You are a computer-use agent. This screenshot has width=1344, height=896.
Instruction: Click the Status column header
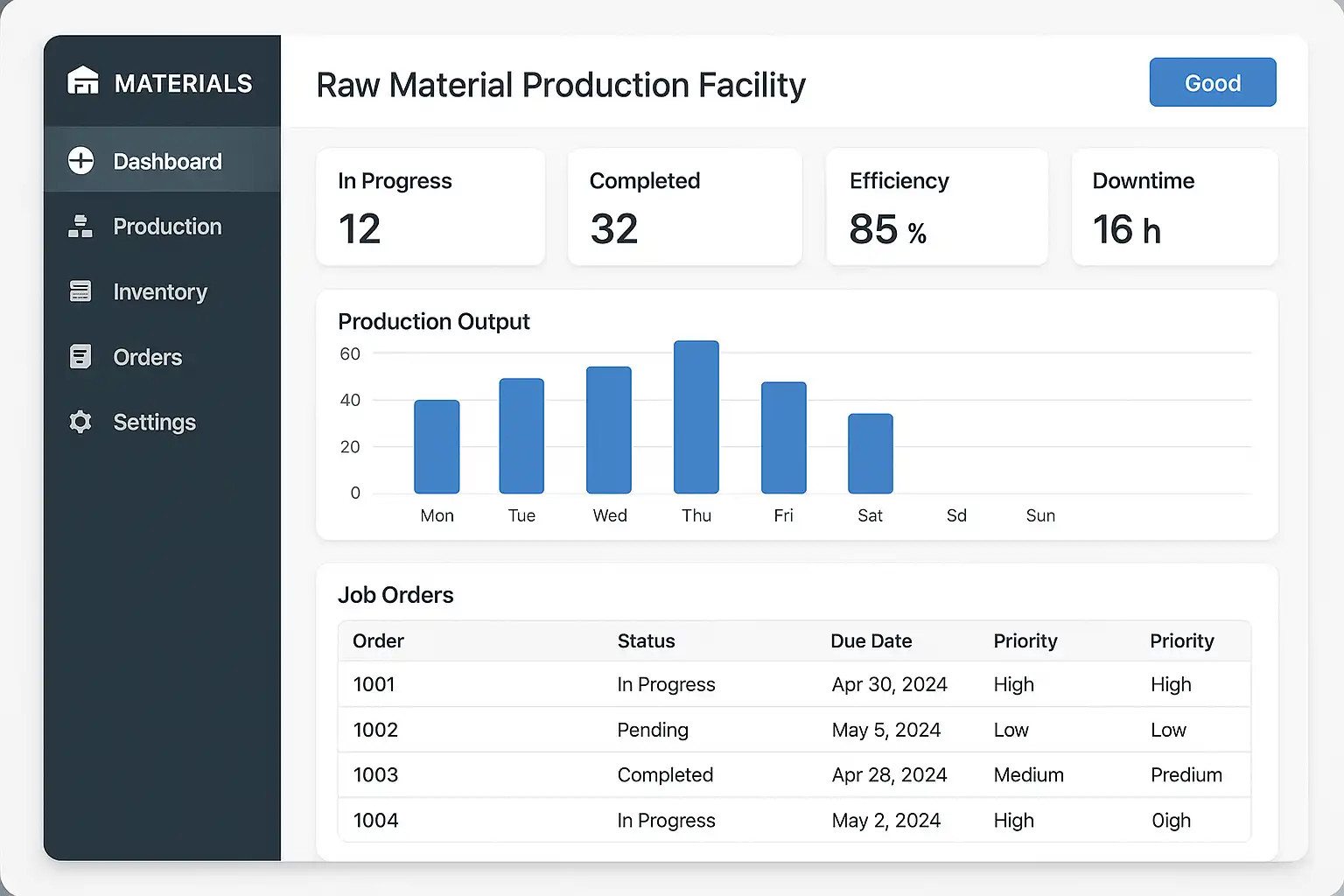(646, 641)
